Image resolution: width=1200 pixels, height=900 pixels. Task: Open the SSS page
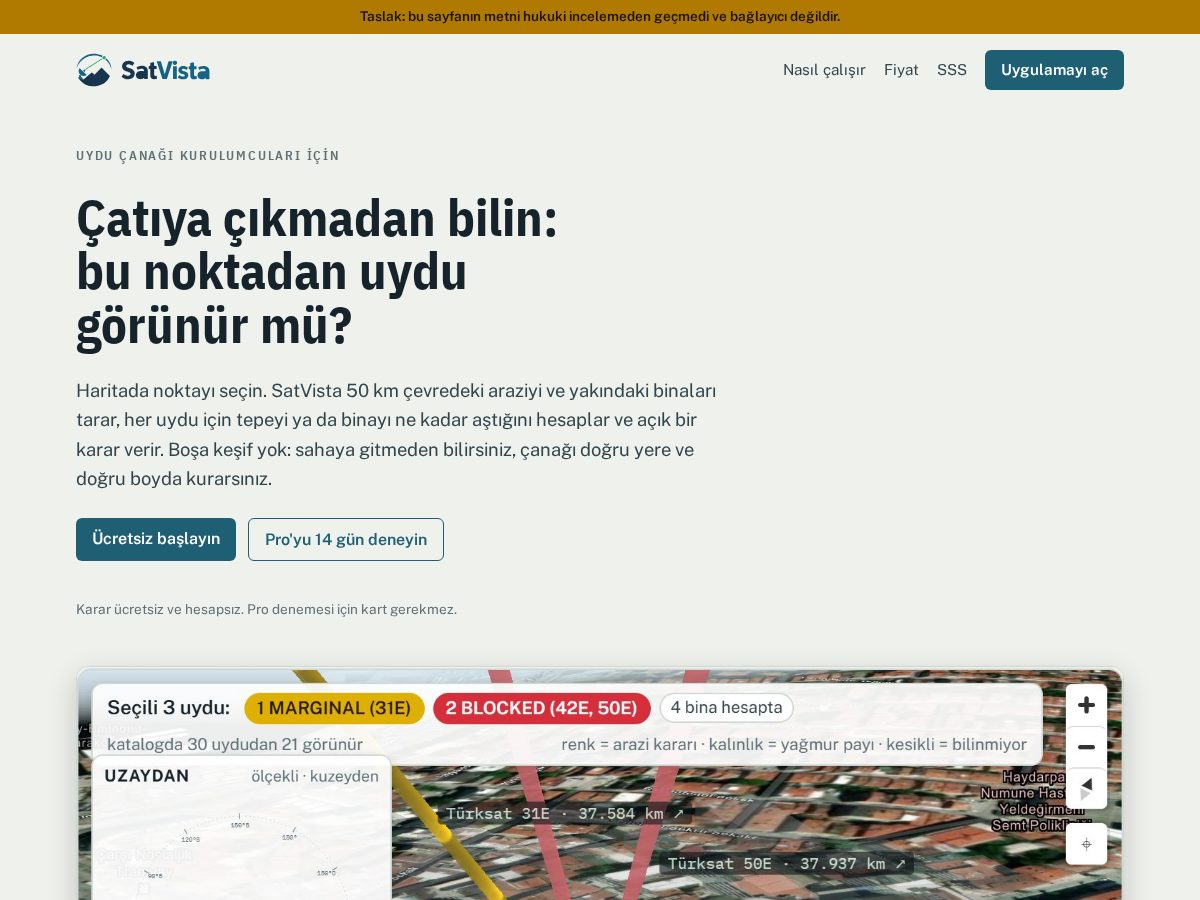pos(952,70)
